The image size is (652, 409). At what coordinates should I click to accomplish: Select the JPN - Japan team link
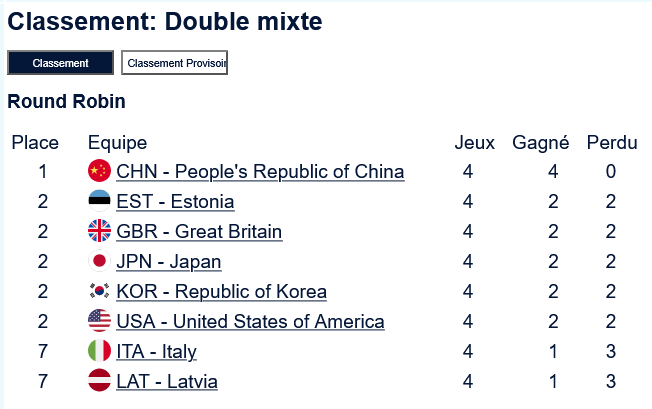[169, 261]
